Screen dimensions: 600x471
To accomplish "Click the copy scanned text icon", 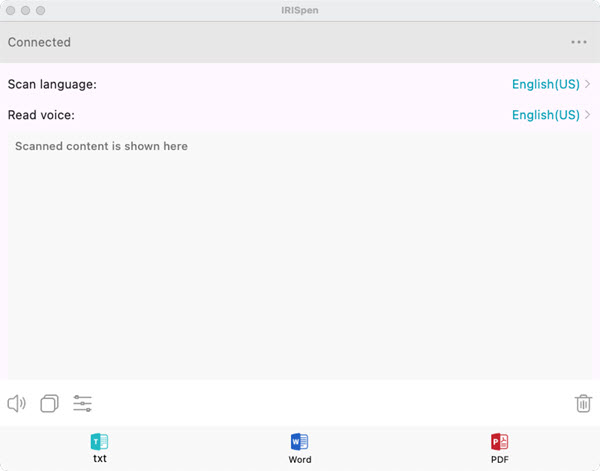I will tap(49, 403).
